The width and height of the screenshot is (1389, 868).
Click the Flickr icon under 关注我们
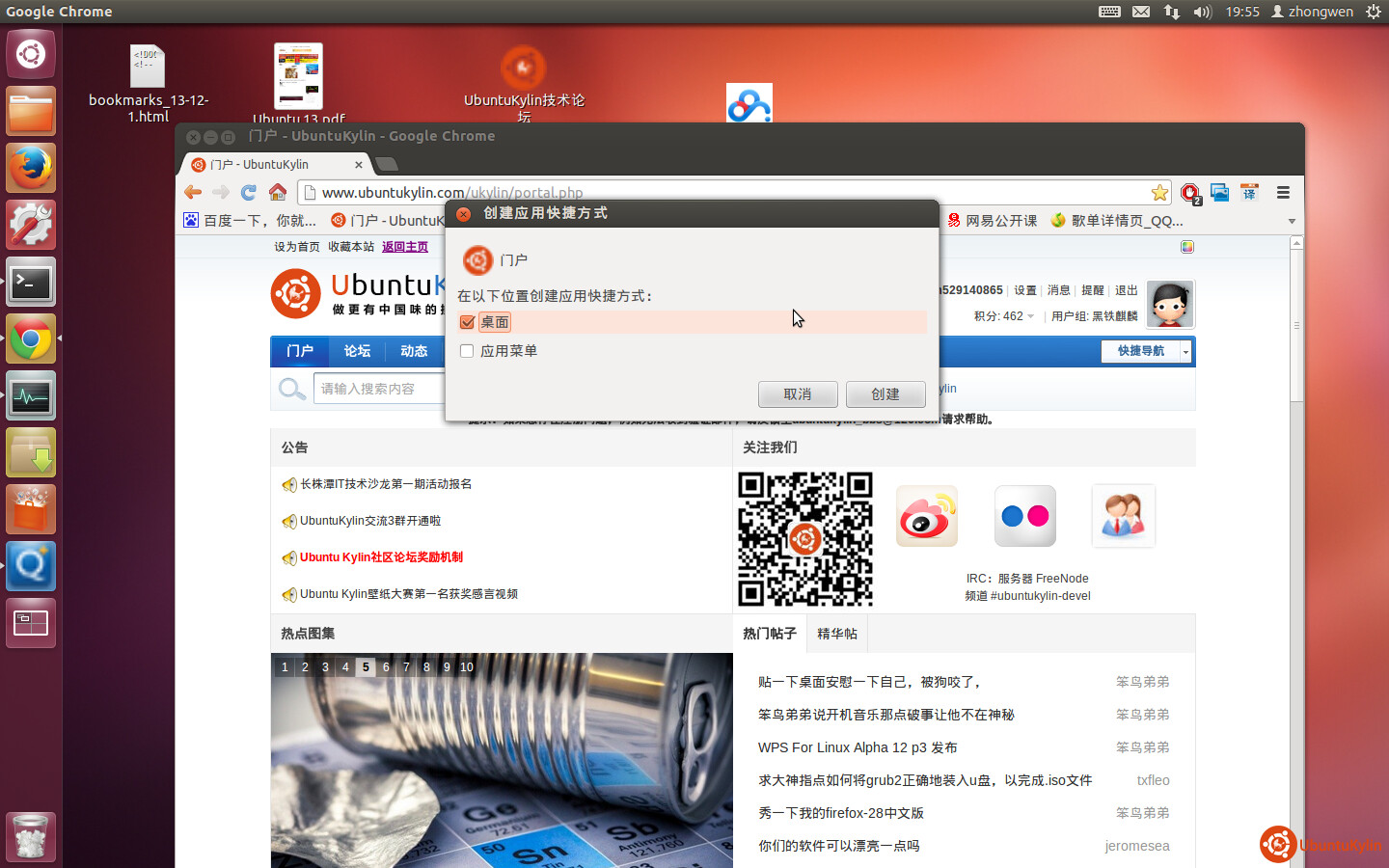click(x=1024, y=517)
